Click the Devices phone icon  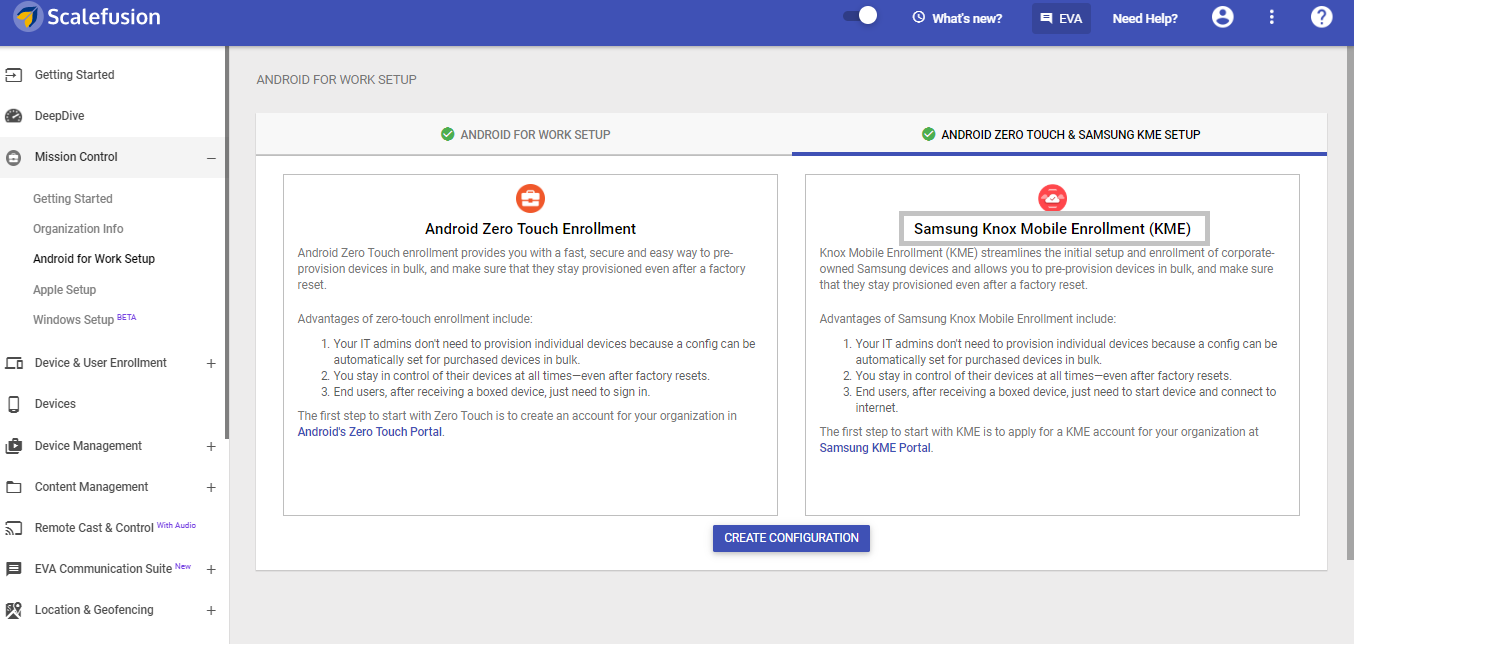coord(14,404)
